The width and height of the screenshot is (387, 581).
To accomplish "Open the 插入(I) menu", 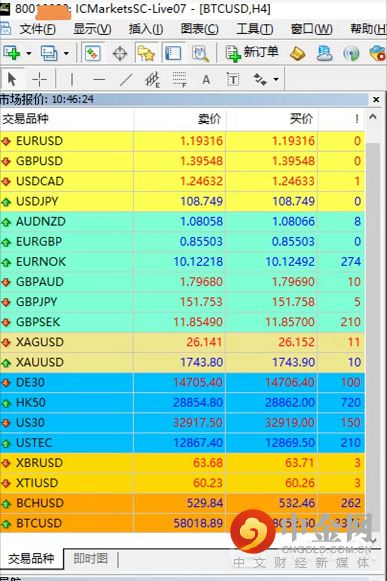I will [x=146, y=29].
